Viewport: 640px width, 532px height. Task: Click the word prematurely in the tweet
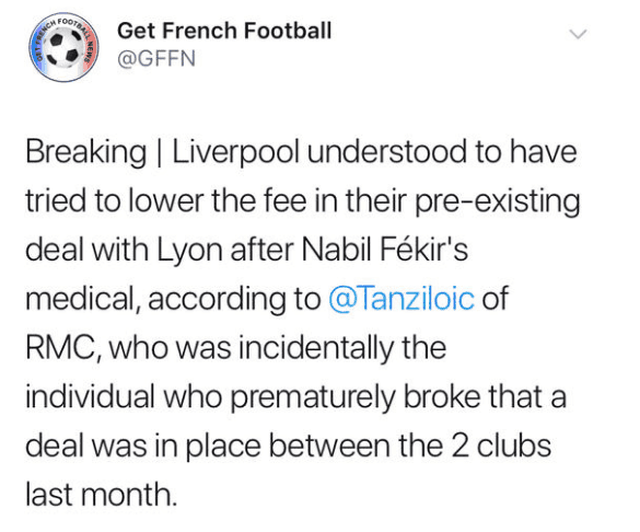click(313, 398)
